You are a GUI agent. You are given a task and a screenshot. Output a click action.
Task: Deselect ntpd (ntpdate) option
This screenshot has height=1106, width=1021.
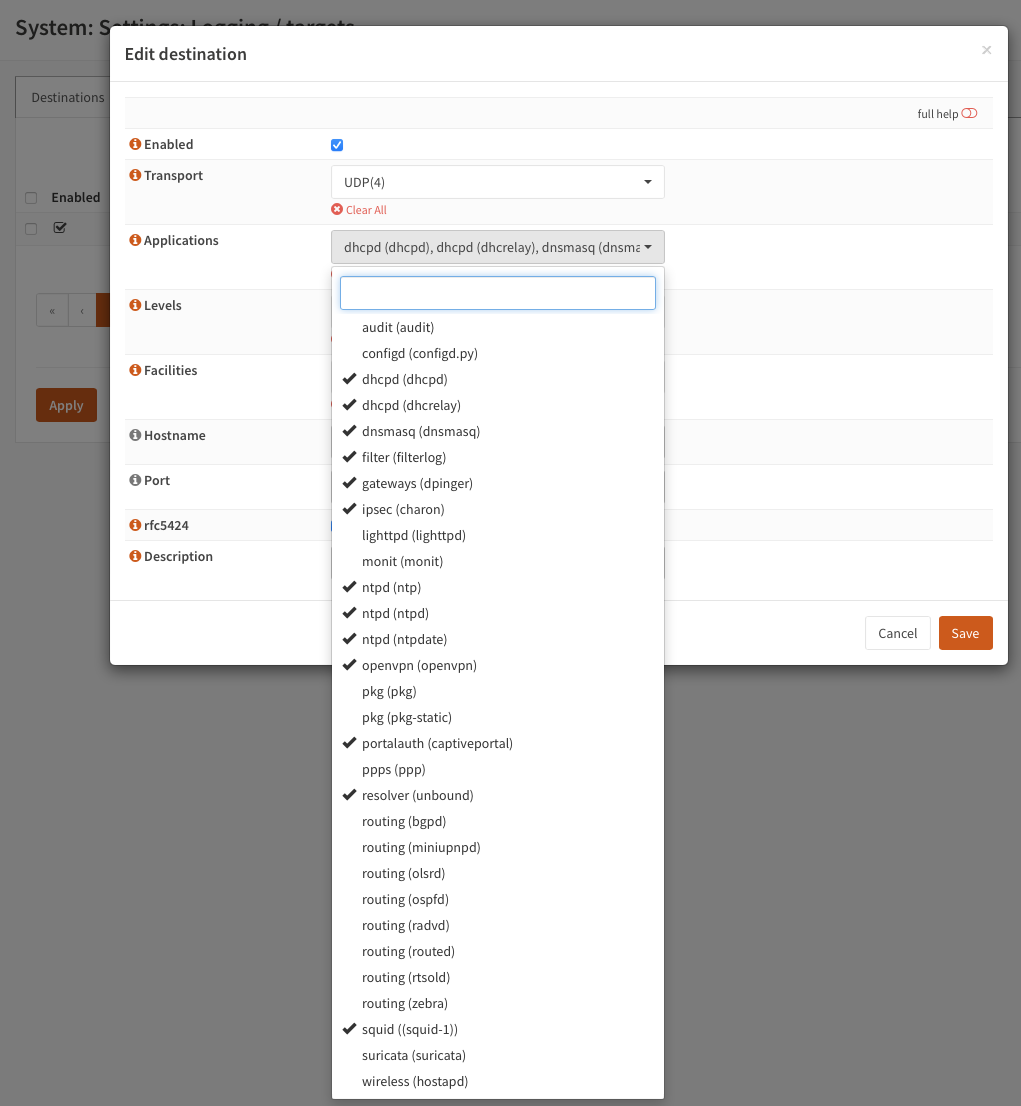tap(497, 639)
